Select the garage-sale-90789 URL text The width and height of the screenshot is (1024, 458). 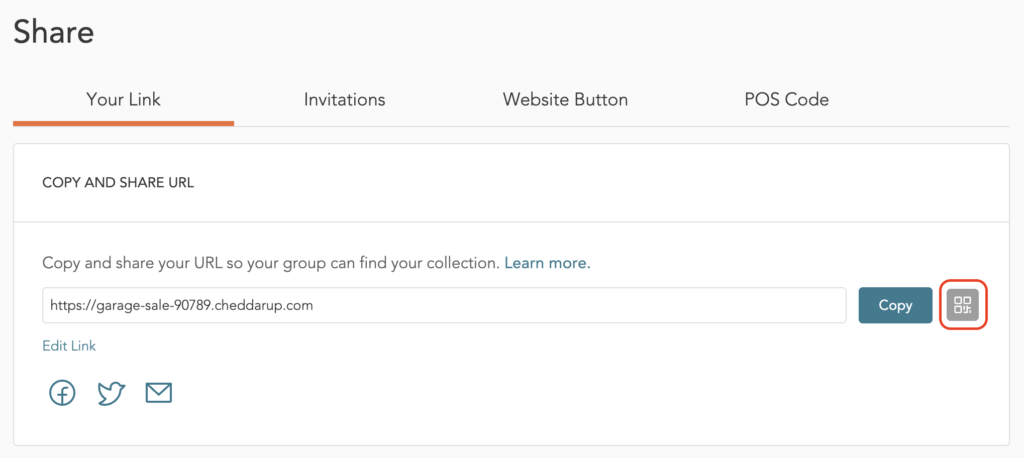178,306
